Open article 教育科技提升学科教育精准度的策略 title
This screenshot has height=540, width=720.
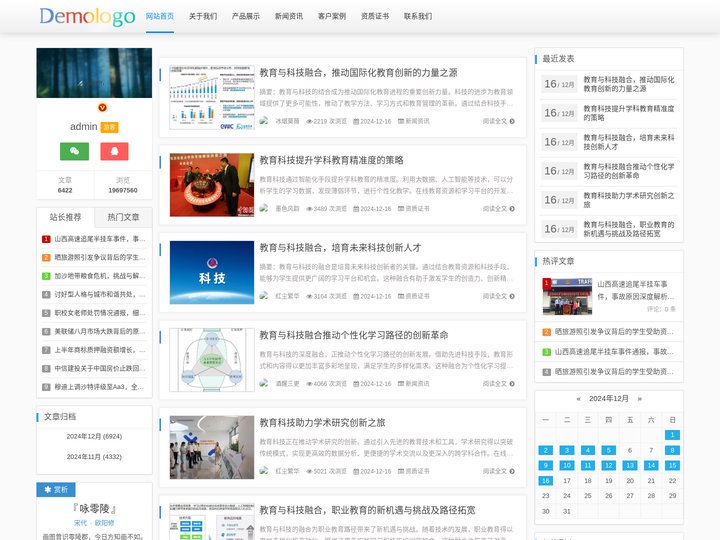(332, 160)
